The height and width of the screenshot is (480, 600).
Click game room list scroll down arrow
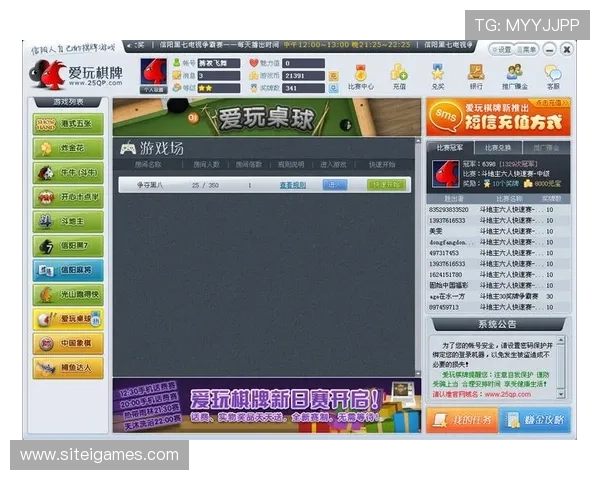tap(418, 373)
